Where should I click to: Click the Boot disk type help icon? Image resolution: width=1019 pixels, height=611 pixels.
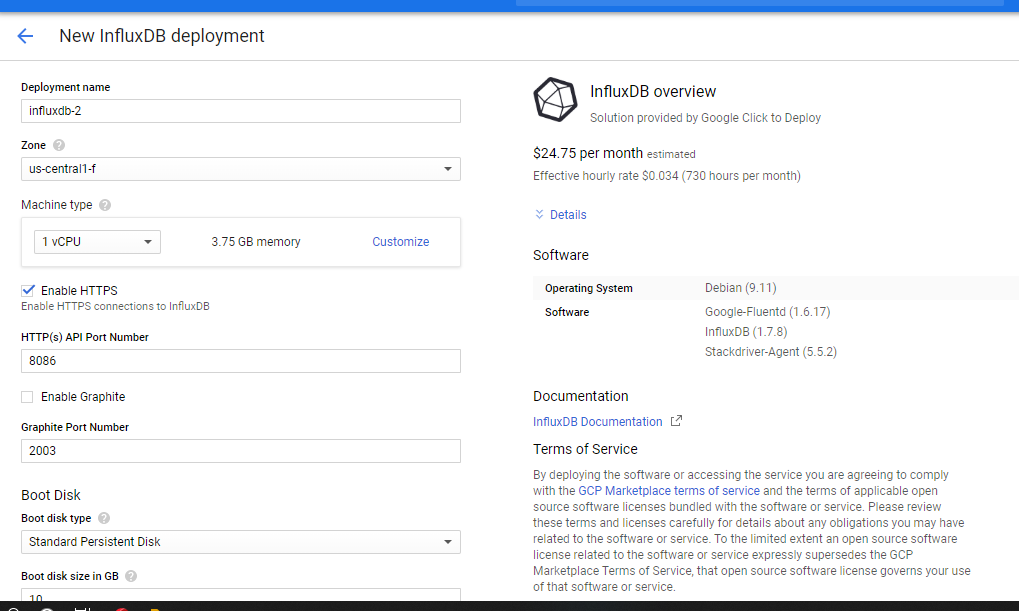(x=104, y=518)
